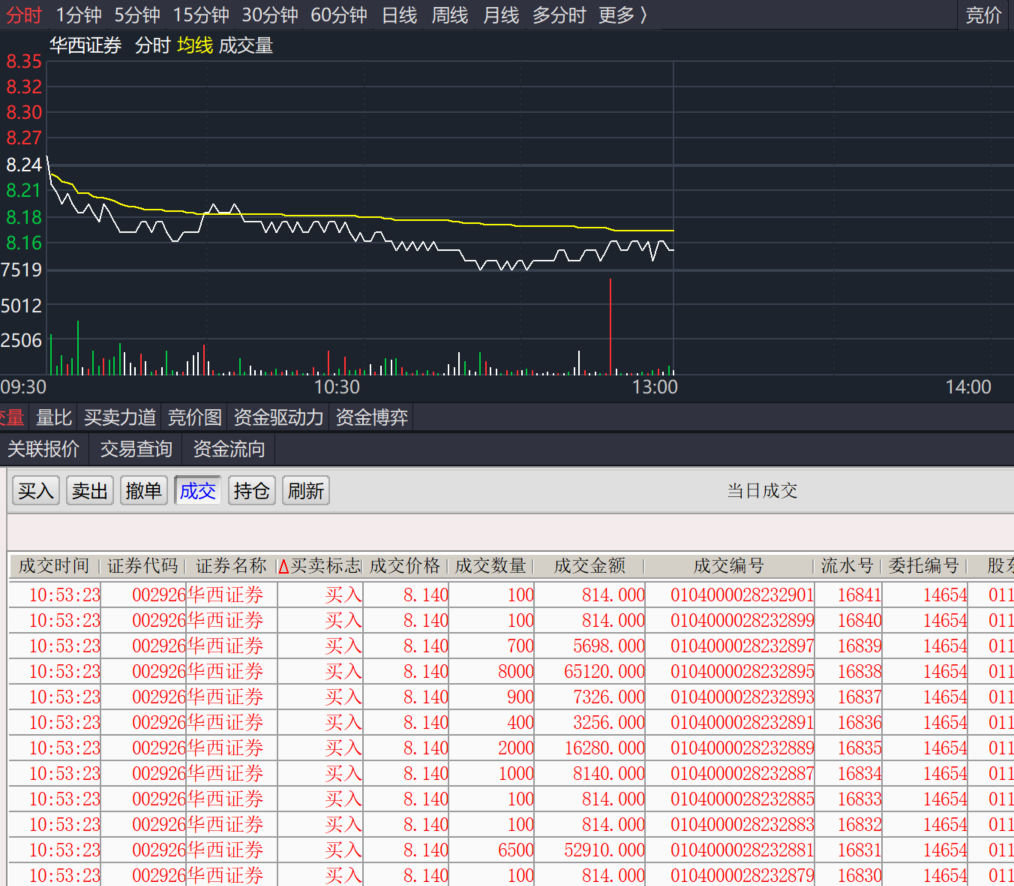
Task: Click the 撤单 cancel order button
Action: coord(144,491)
